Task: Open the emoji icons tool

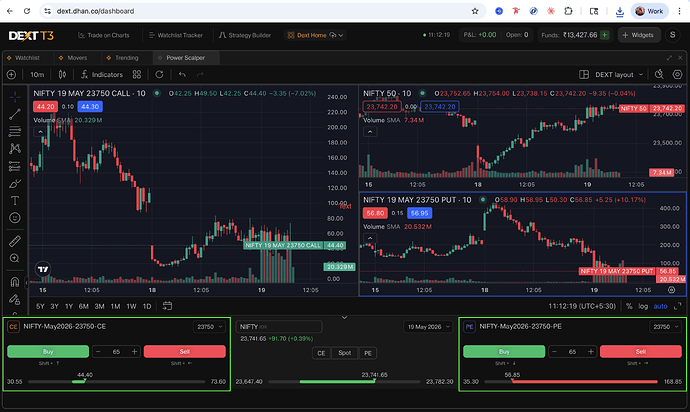Action: point(15,218)
